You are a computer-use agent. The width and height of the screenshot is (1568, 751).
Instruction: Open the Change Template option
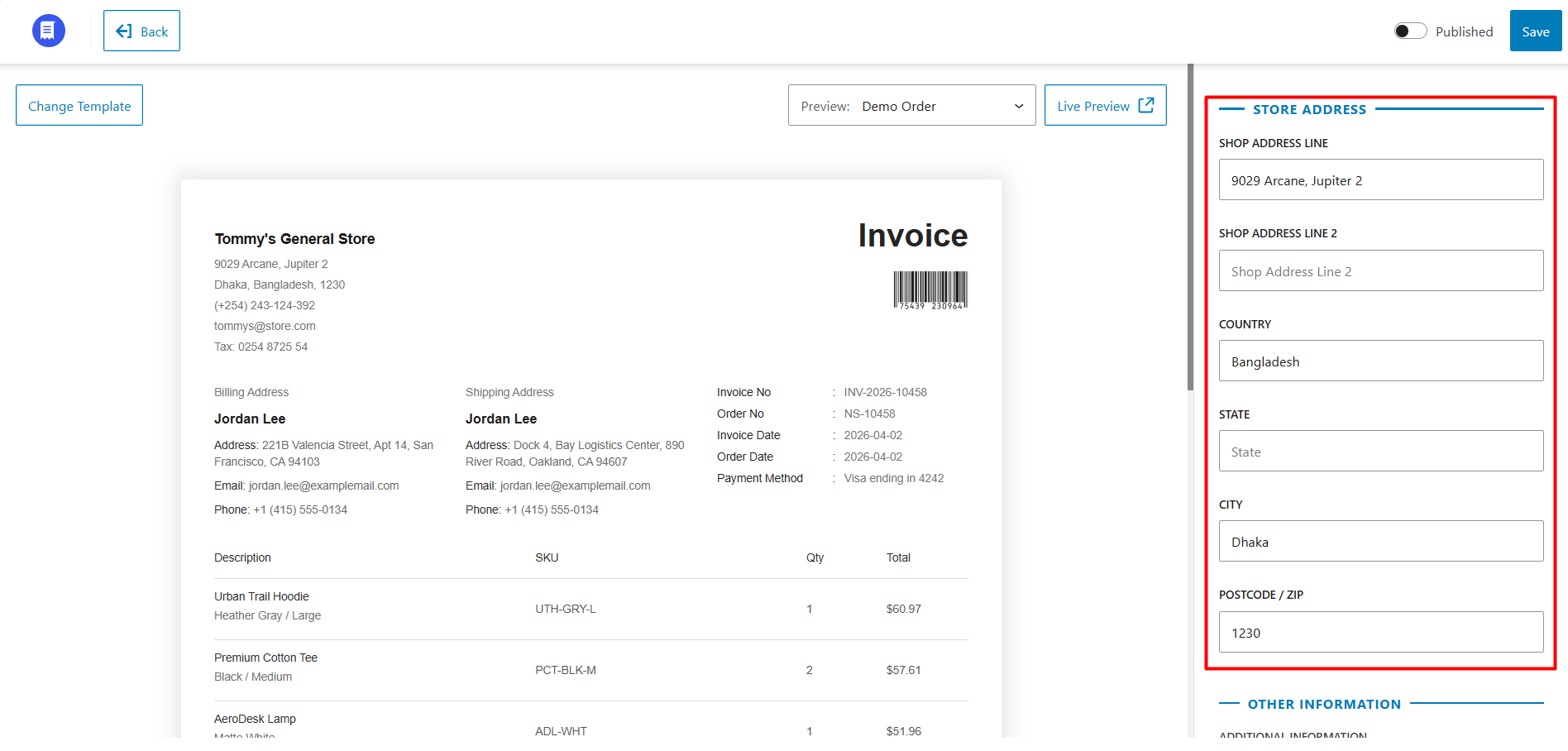[79, 105]
